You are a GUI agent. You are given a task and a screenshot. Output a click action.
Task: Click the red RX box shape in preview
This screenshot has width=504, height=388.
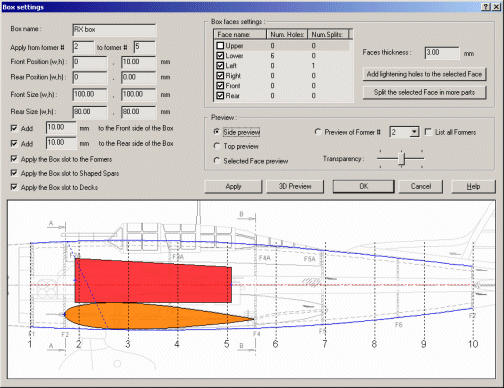153,281
